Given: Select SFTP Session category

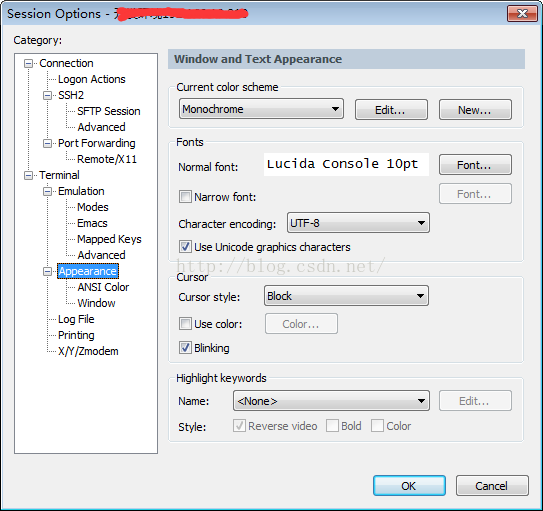Looking at the screenshot, I should point(109,111).
